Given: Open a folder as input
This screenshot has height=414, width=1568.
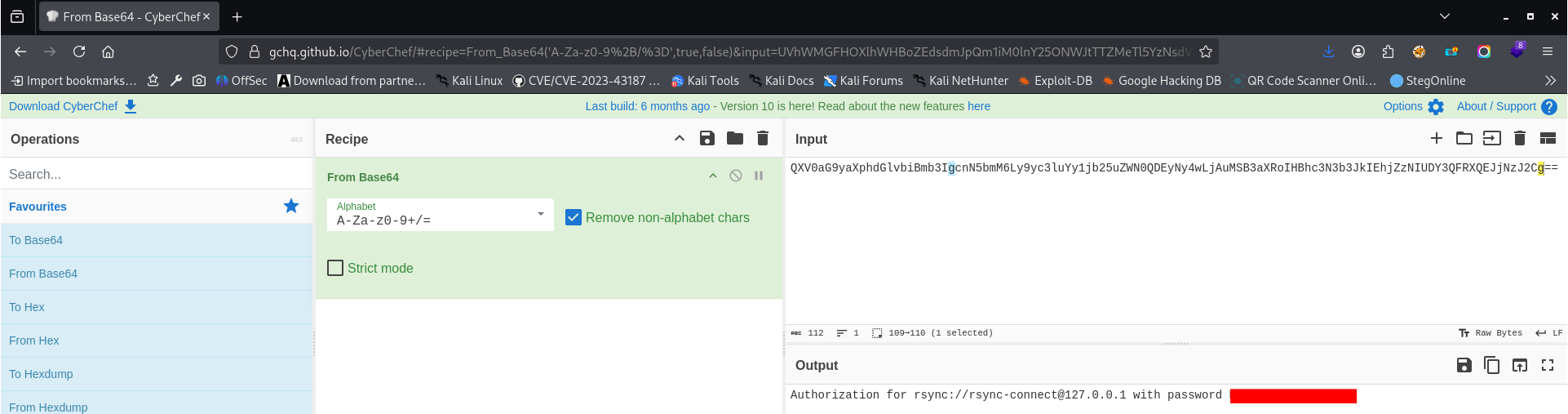Looking at the screenshot, I should 1464,139.
